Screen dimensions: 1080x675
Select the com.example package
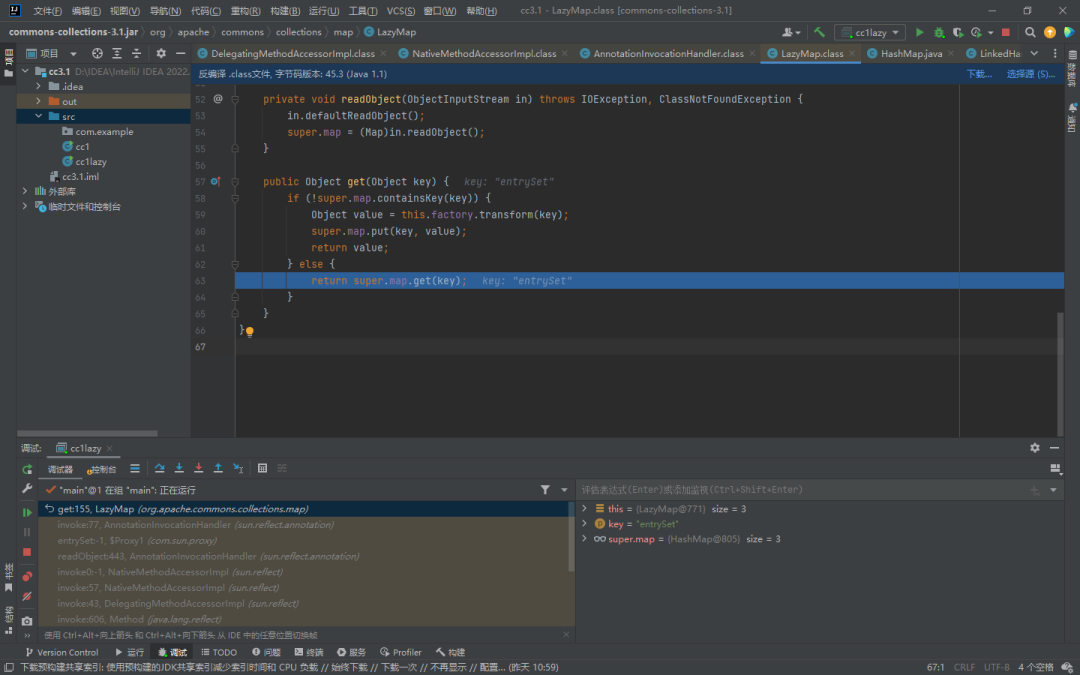click(104, 132)
